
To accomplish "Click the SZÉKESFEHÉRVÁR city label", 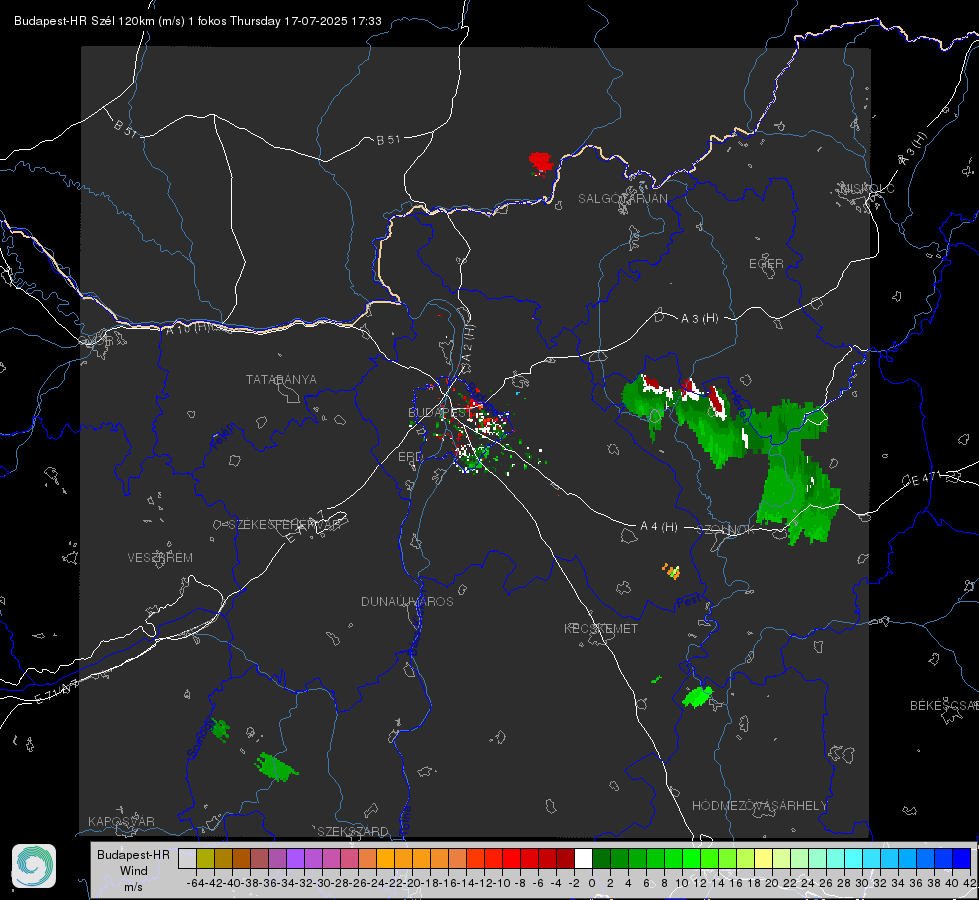I will pos(284,525).
